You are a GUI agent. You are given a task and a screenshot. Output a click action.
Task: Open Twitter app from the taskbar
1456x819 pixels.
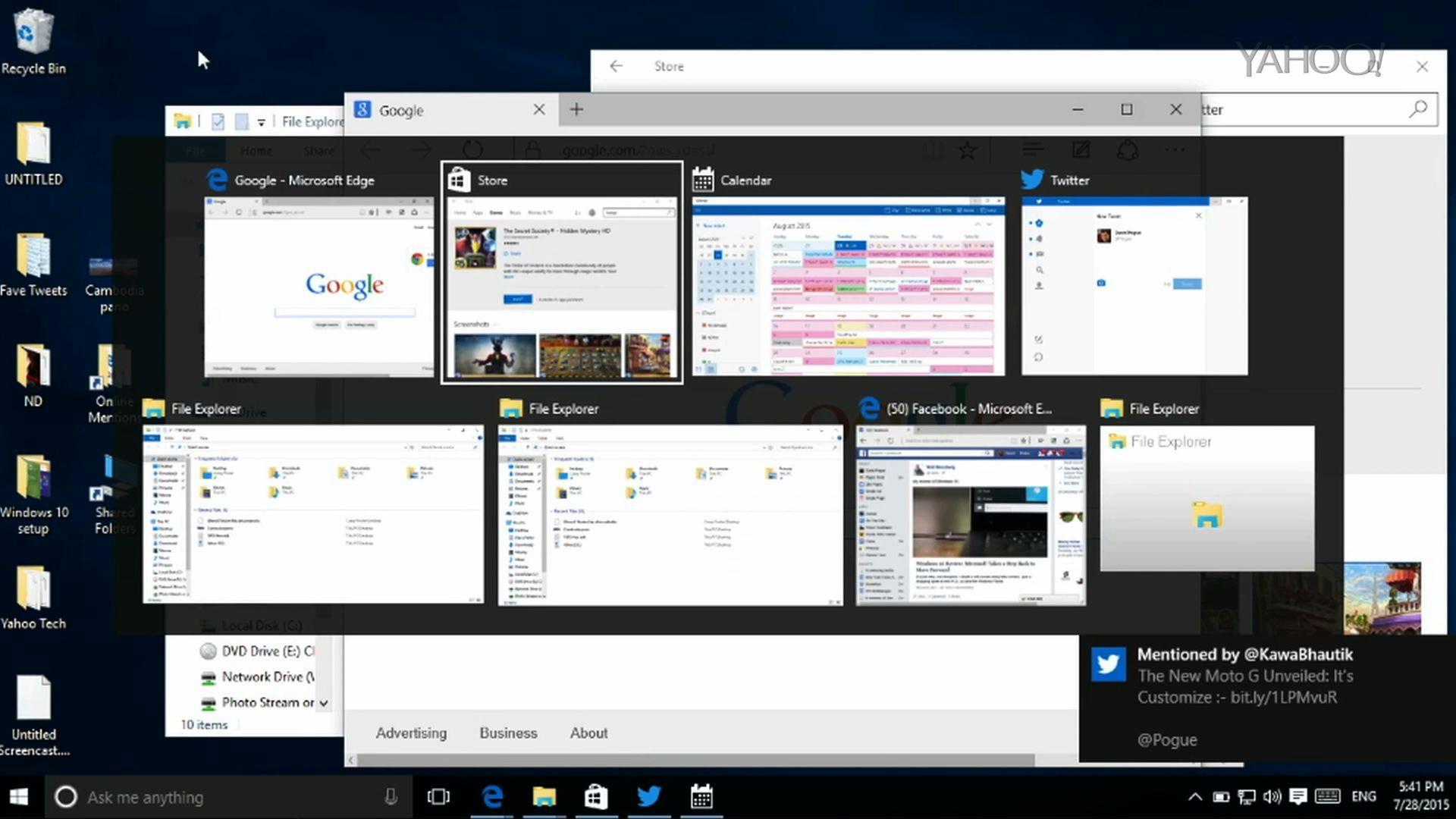tap(648, 797)
